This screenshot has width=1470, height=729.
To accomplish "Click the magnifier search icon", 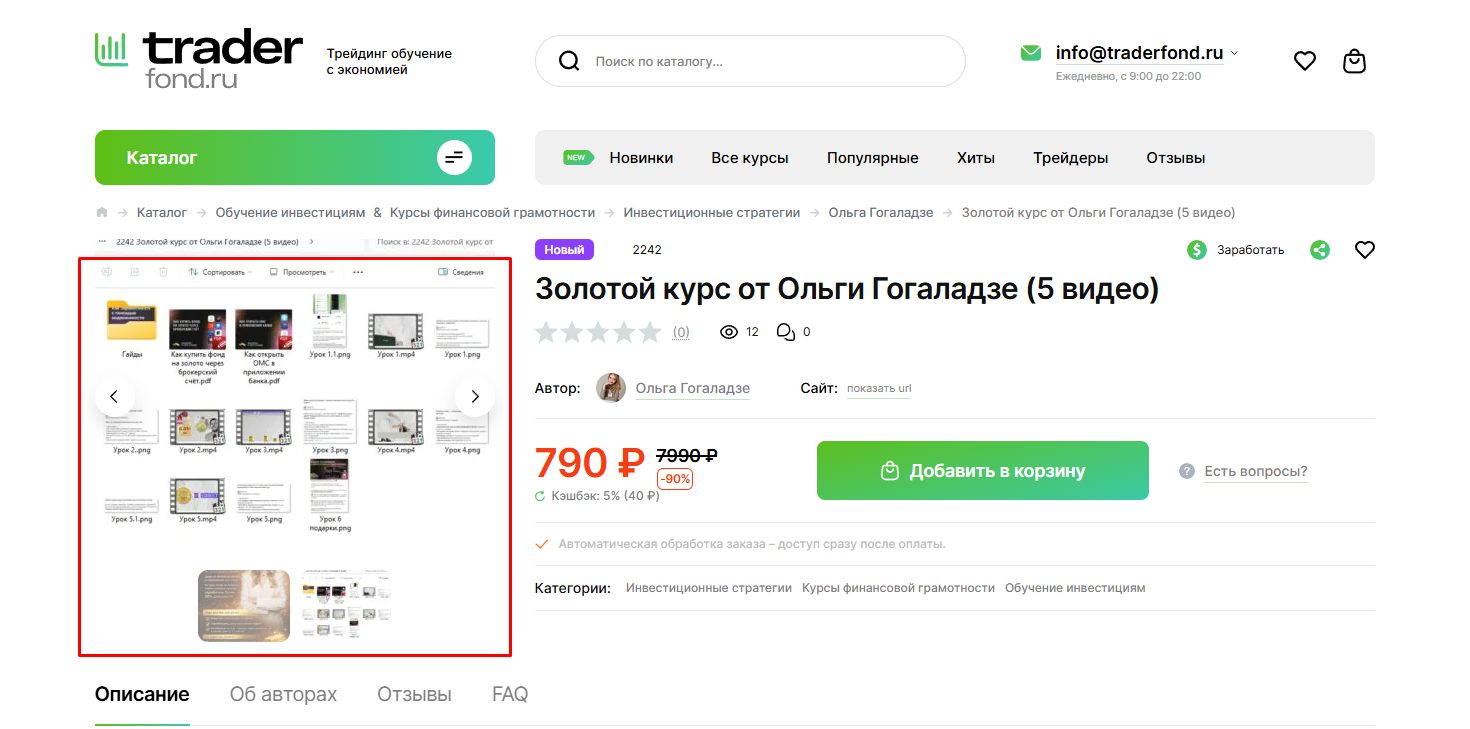I will pos(569,61).
